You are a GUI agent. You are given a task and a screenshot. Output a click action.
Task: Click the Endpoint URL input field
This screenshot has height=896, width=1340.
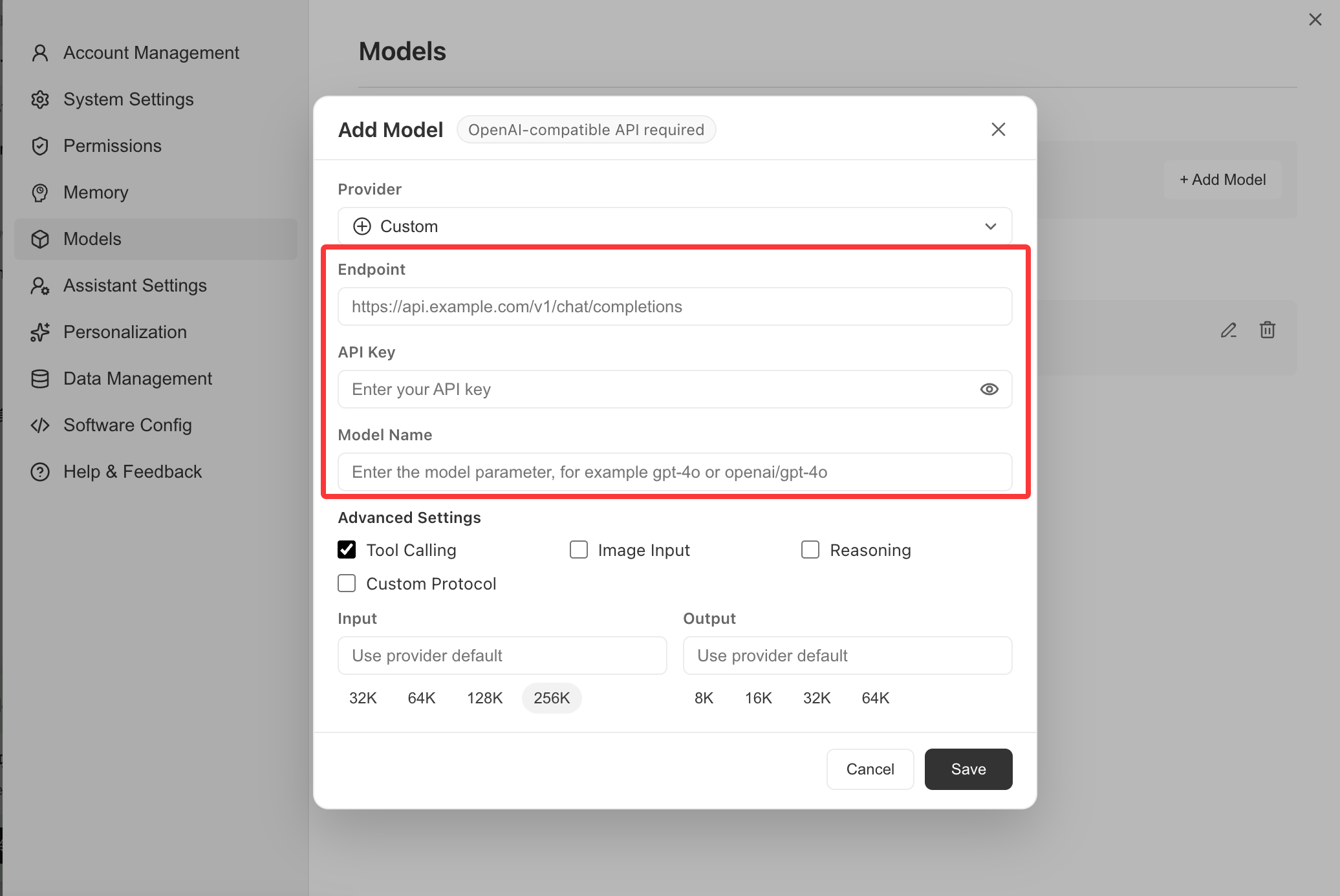pyautogui.click(x=675, y=306)
